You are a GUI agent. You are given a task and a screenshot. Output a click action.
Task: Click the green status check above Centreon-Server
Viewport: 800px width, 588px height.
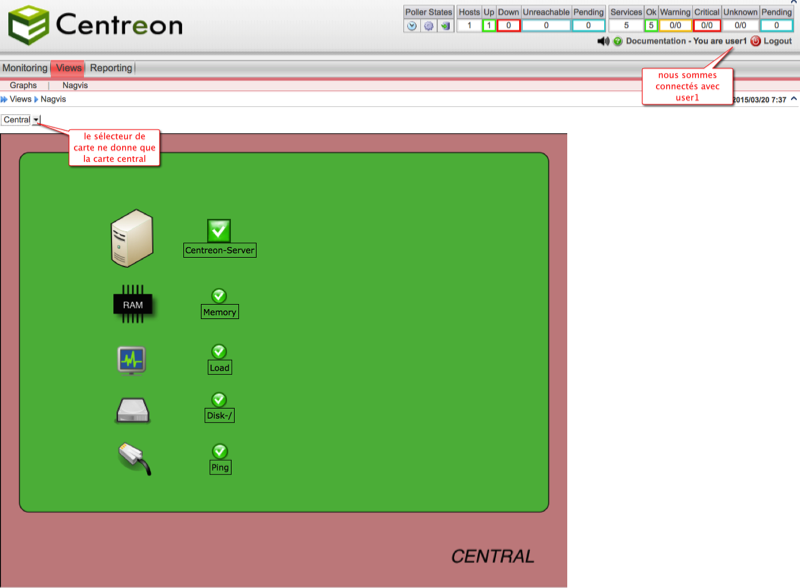[x=219, y=230]
